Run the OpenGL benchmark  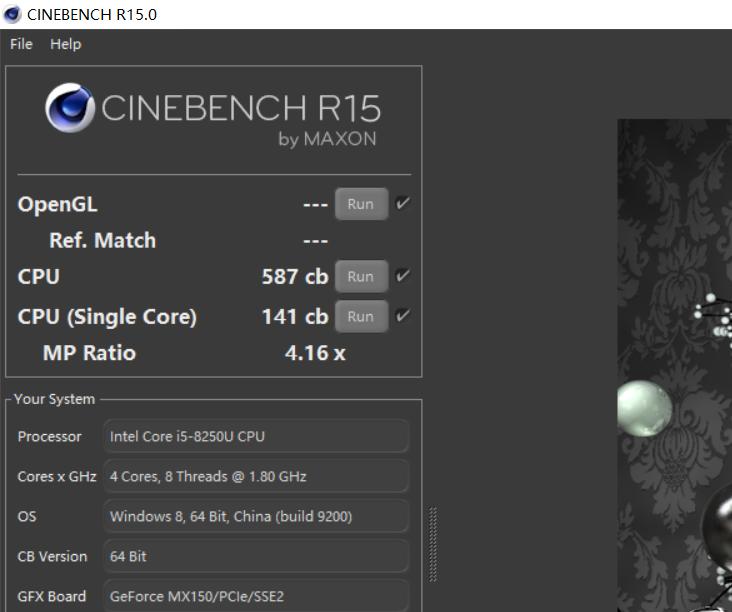coord(361,204)
